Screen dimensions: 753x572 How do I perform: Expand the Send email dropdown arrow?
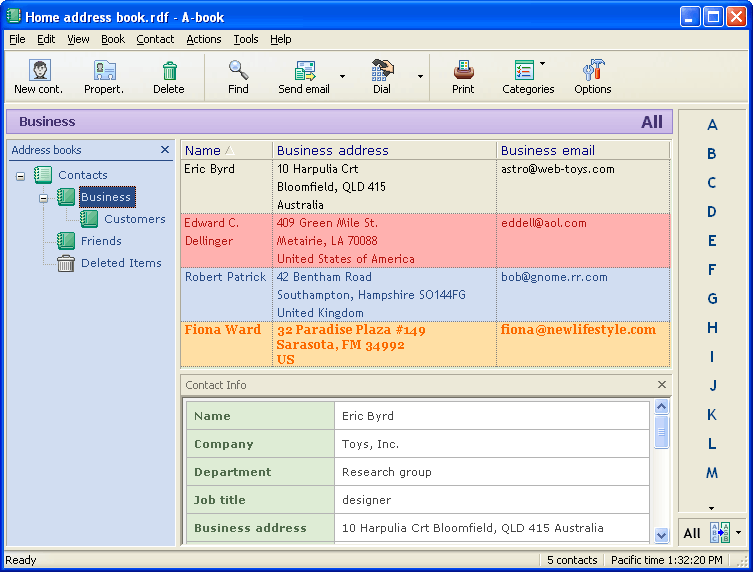click(342, 76)
